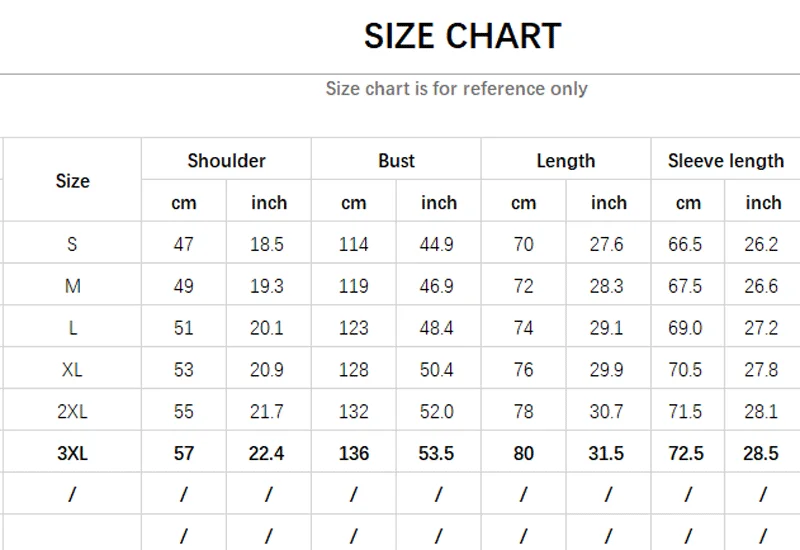This screenshot has height=550, width=800.
Task: Click the XL size row label
Action: click(x=72, y=370)
